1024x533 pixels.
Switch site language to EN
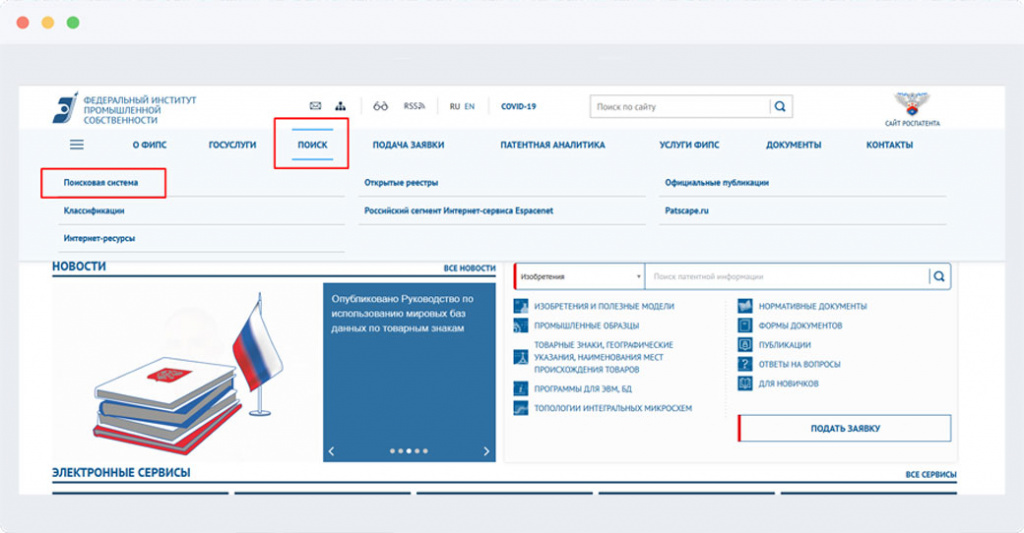coord(469,106)
